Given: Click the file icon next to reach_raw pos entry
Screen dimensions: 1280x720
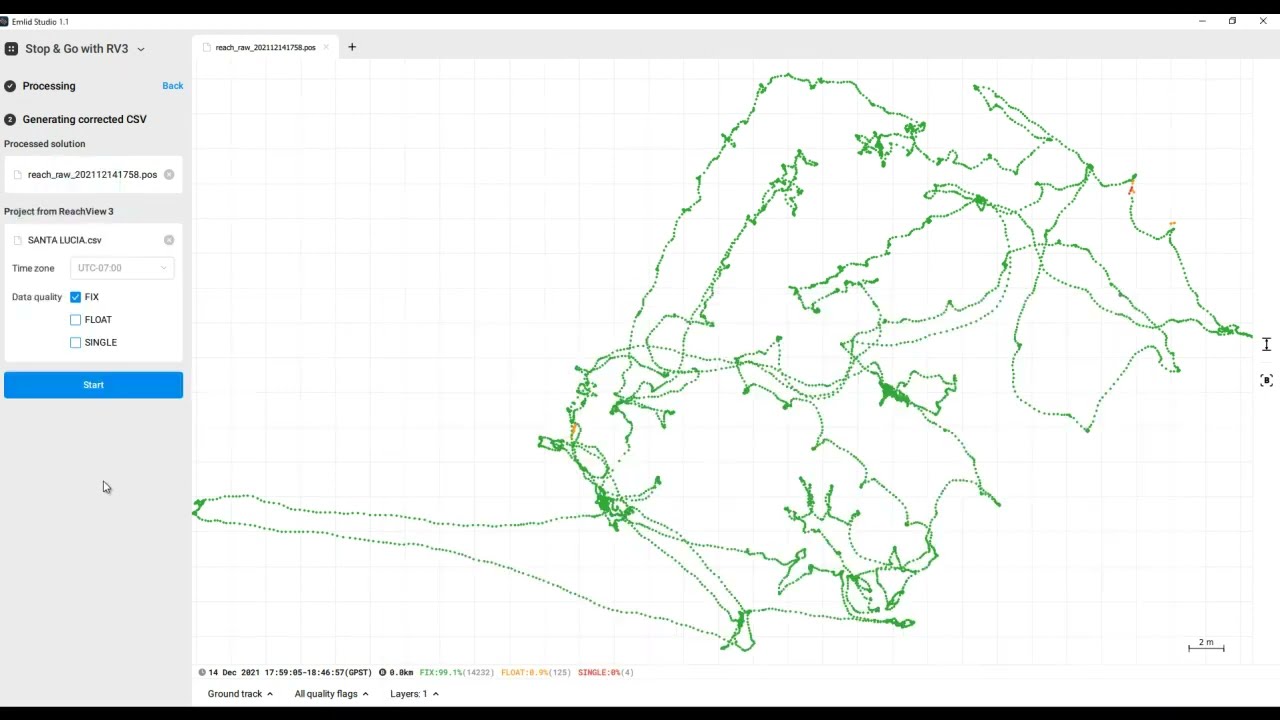Looking at the screenshot, I should (x=17, y=175).
